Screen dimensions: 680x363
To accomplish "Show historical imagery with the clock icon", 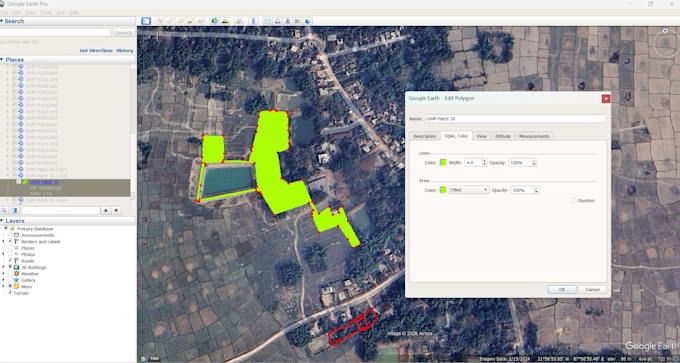I will tap(215, 21).
